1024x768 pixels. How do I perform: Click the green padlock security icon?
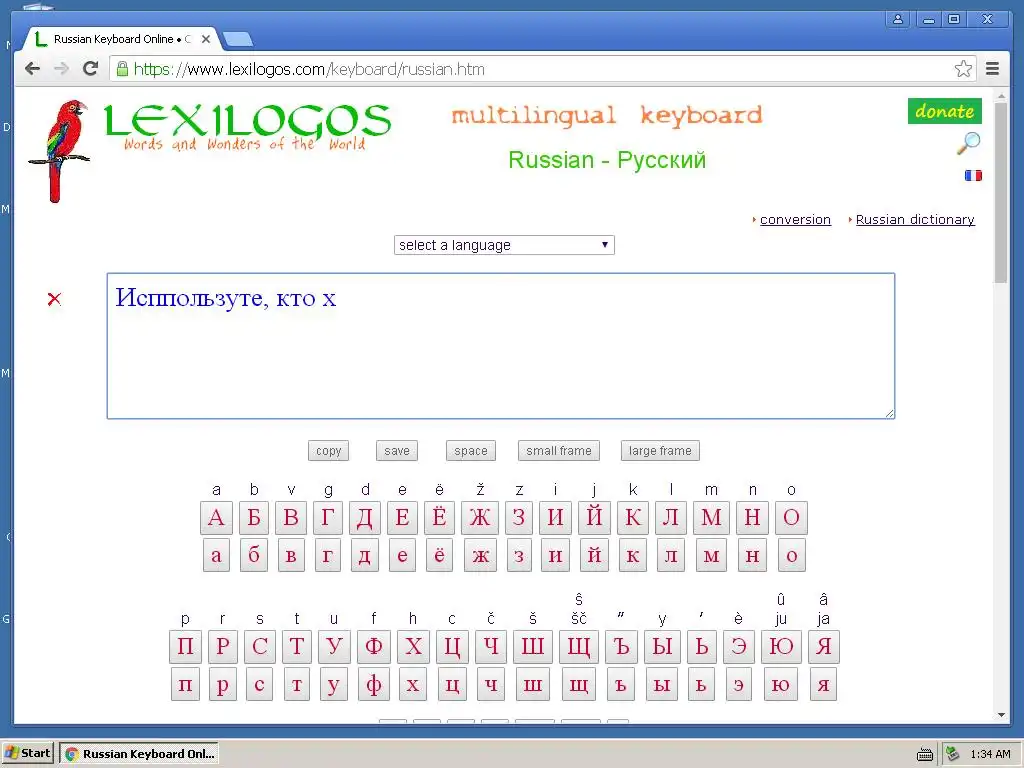pos(121,69)
